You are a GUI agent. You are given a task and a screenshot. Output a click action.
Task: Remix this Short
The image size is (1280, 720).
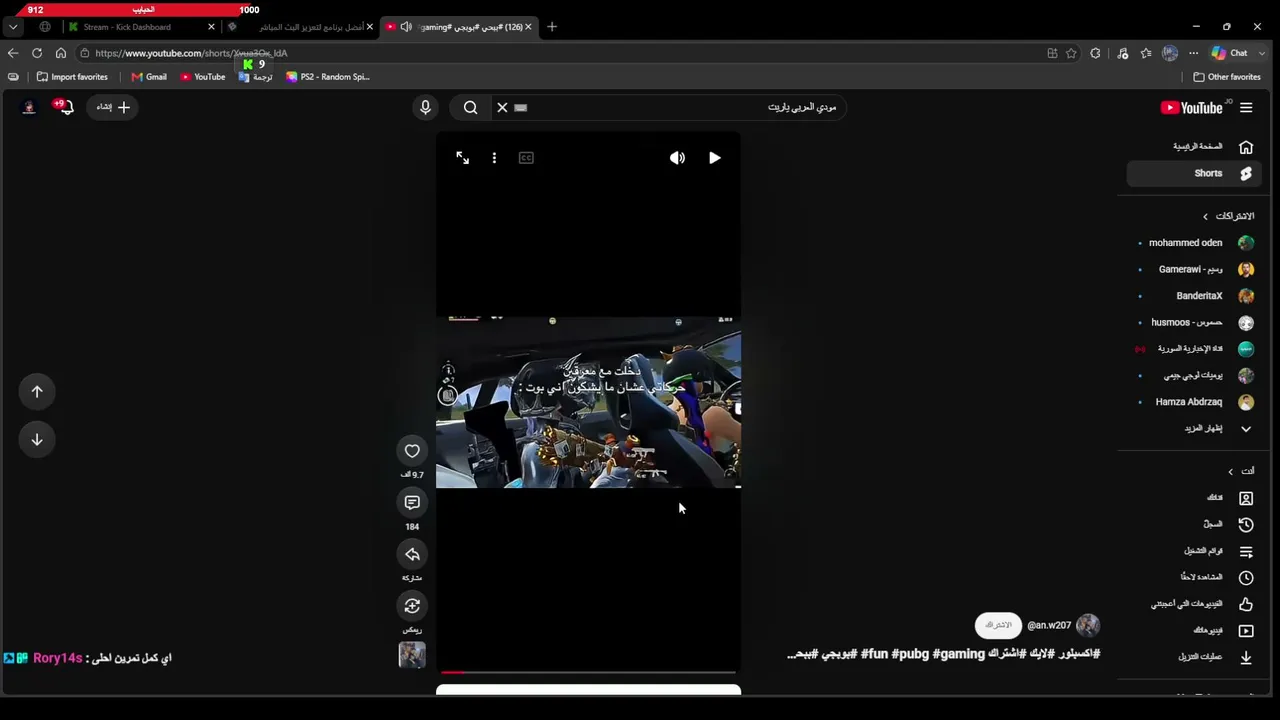point(412,606)
